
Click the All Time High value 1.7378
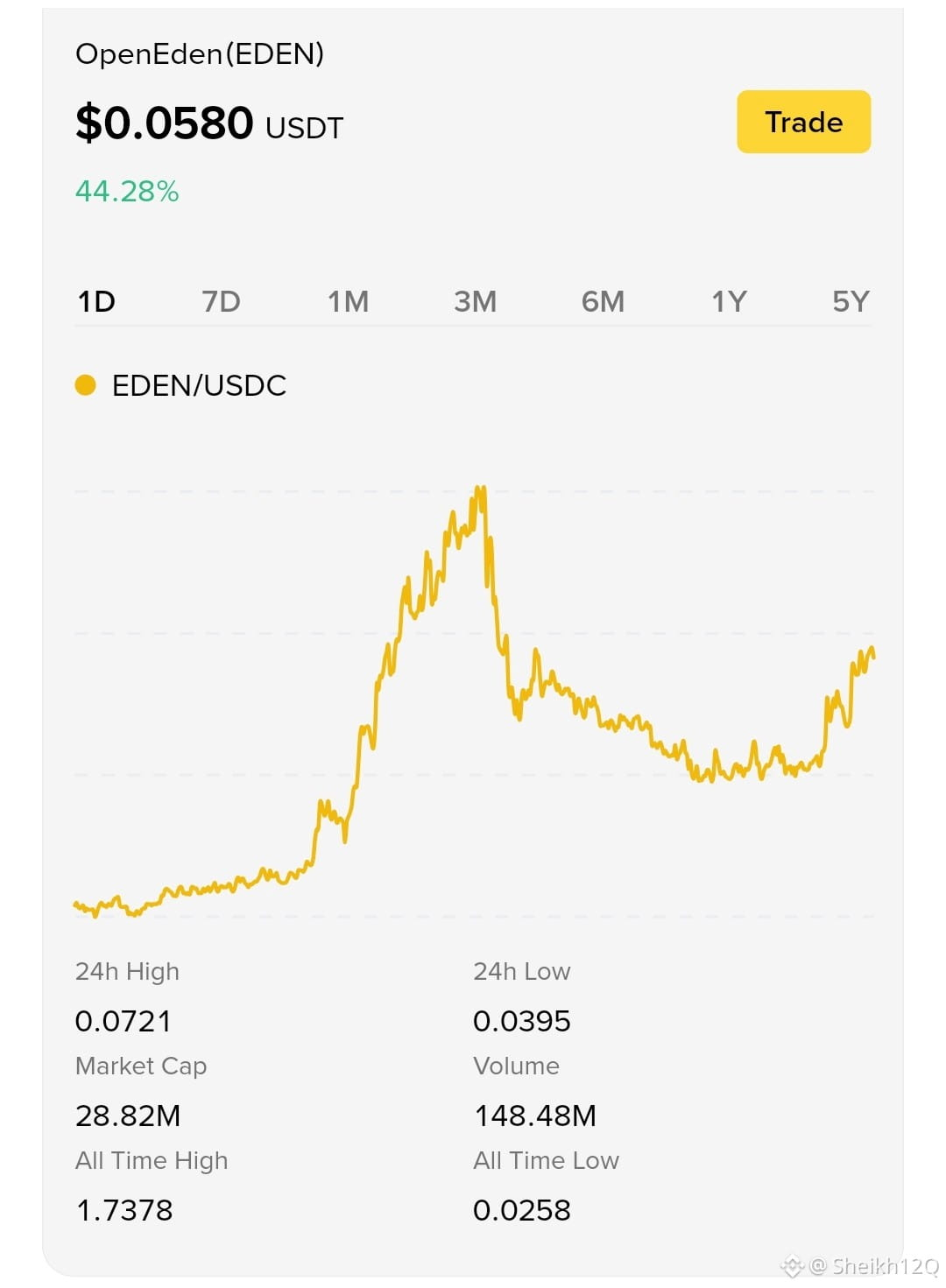coord(124,1210)
